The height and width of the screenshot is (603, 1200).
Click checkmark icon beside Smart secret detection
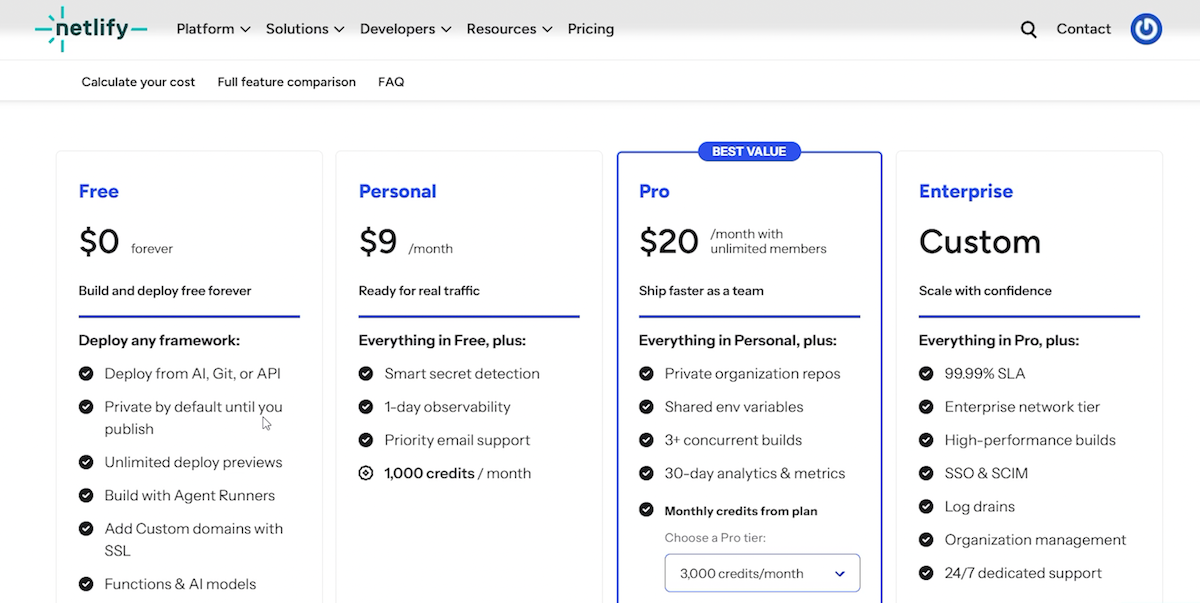pyautogui.click(x=366, y=374)
